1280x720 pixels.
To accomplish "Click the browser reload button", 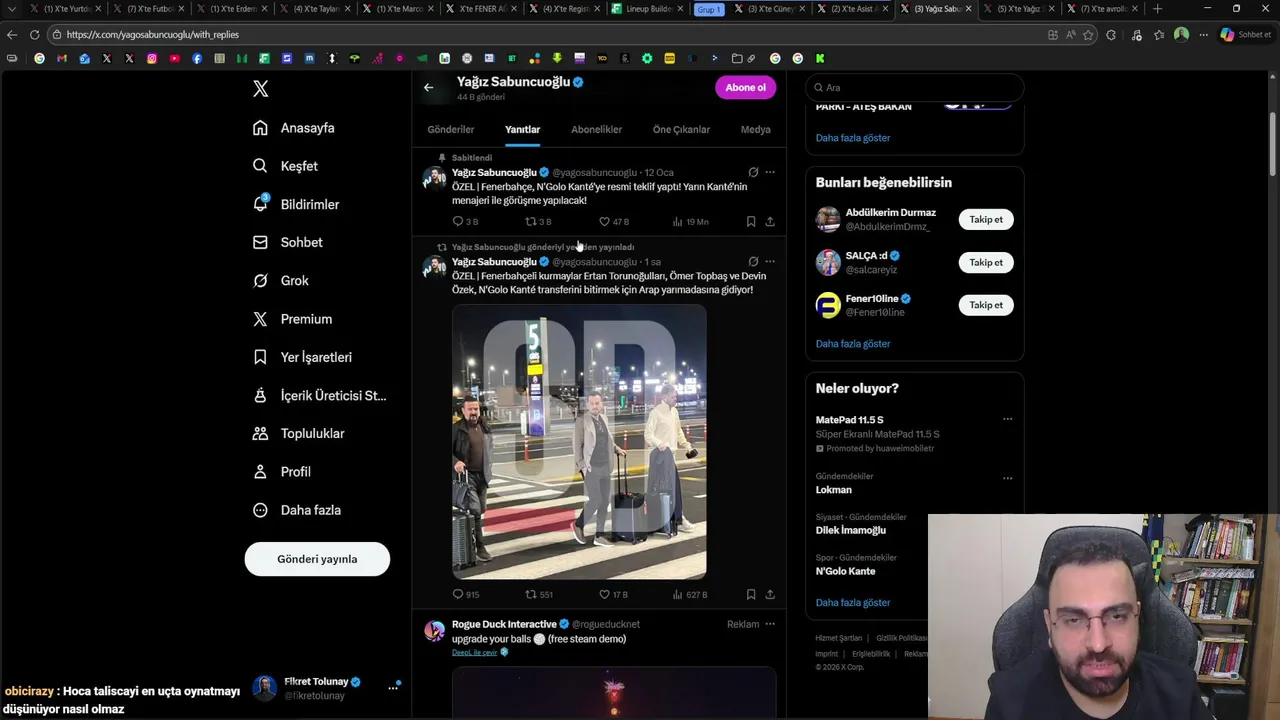I will coord(34,34).
